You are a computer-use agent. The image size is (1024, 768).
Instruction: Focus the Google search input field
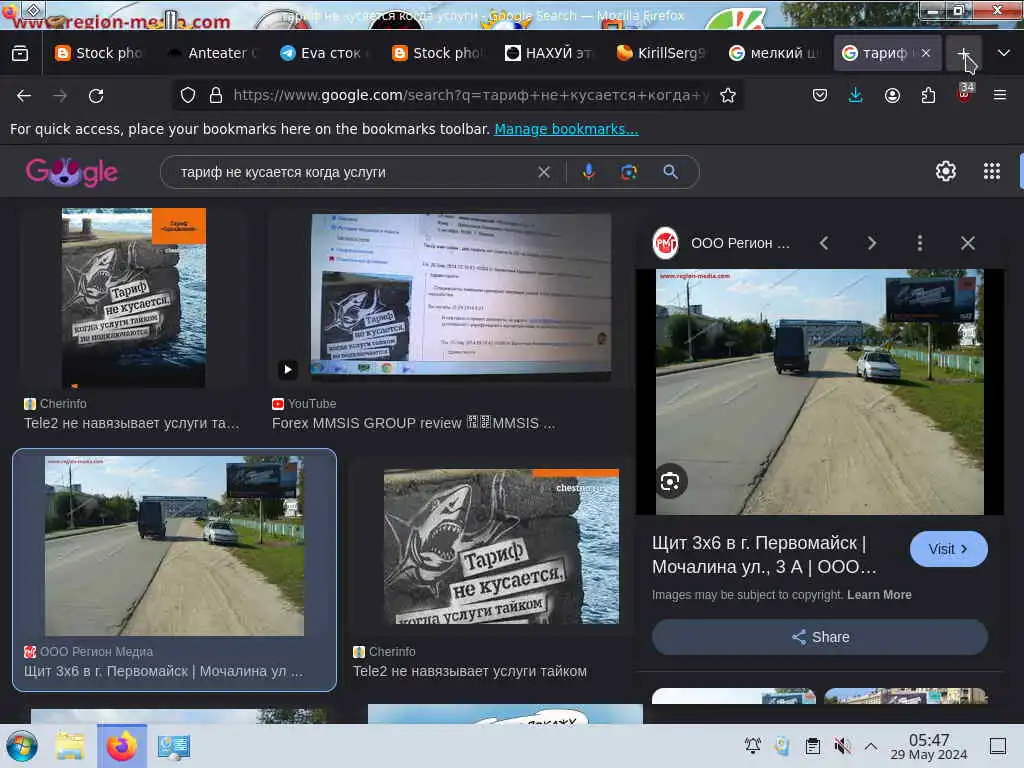[x=353, y=172]
